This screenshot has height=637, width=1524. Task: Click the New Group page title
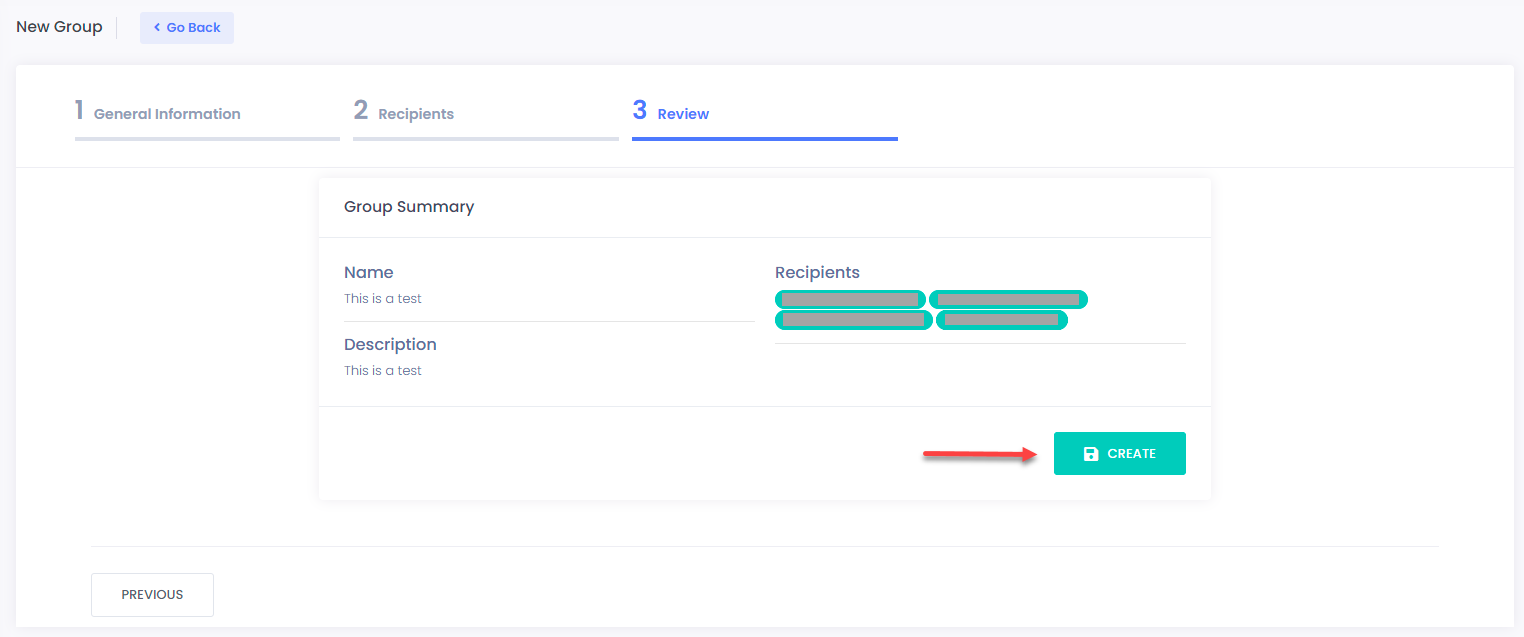pos(59,27)
